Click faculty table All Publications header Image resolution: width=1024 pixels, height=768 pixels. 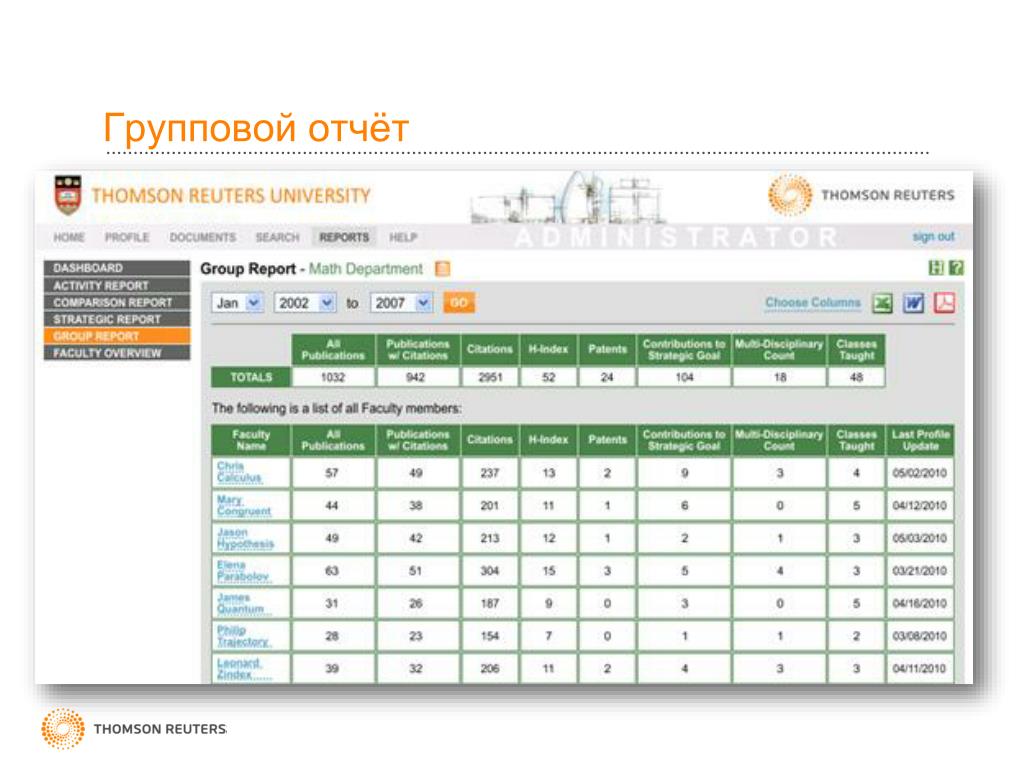[x=333, y=440]
